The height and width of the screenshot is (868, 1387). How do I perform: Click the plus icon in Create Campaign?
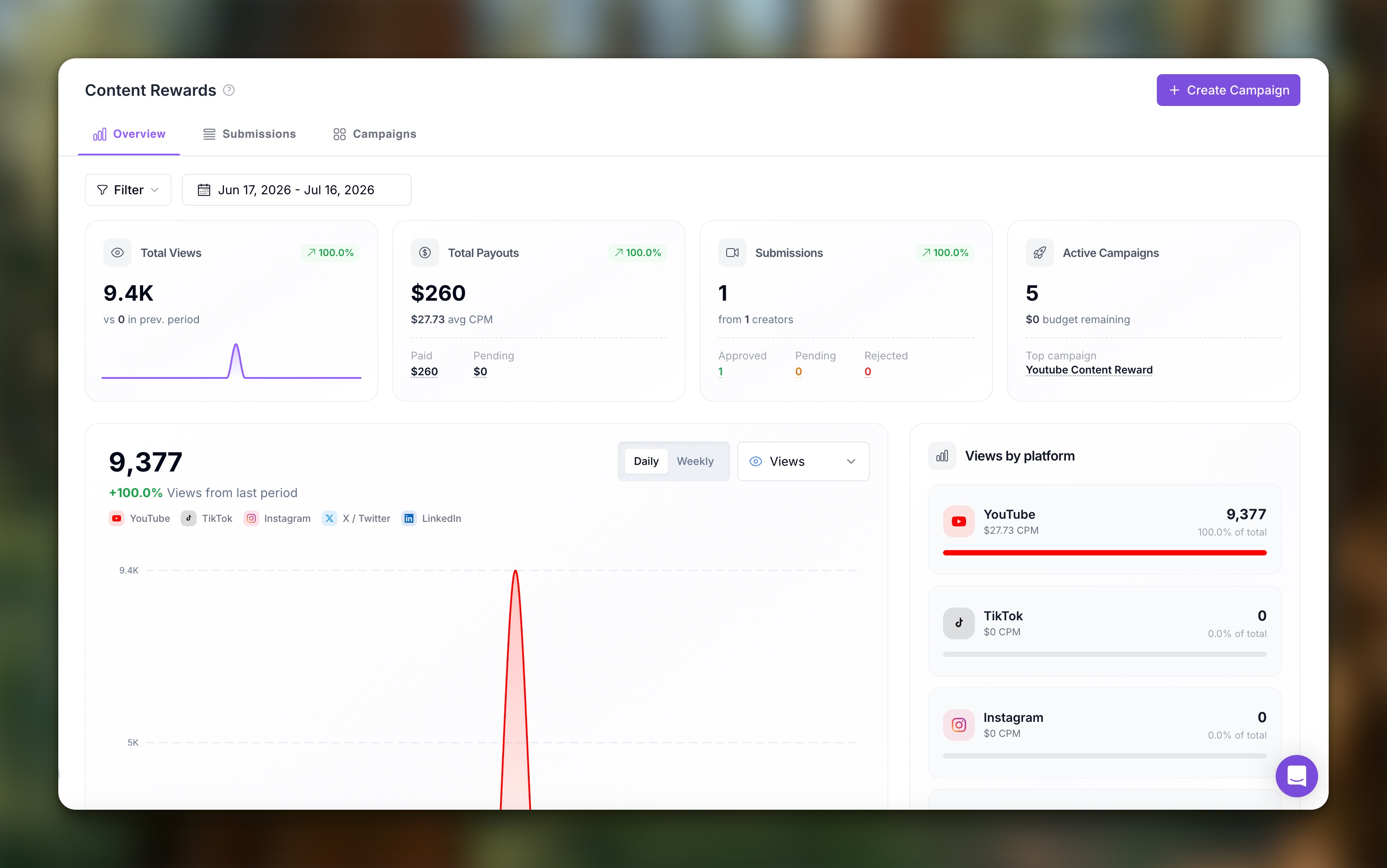pos(1175,90)
